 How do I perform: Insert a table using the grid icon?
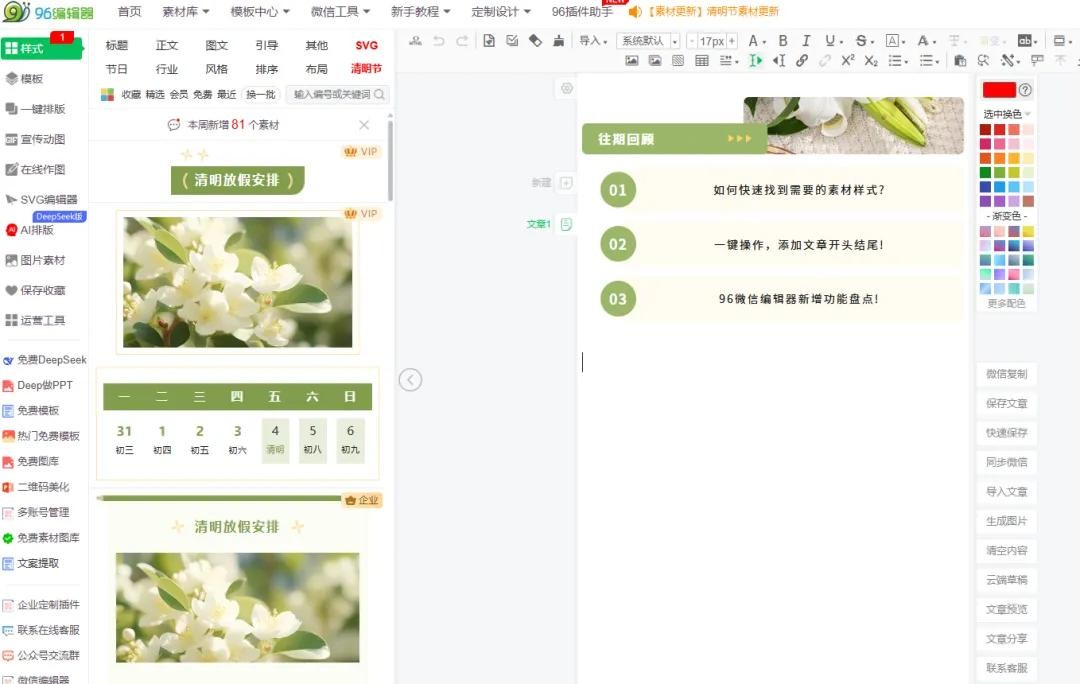pyautogui.click(x=701, y=61)
